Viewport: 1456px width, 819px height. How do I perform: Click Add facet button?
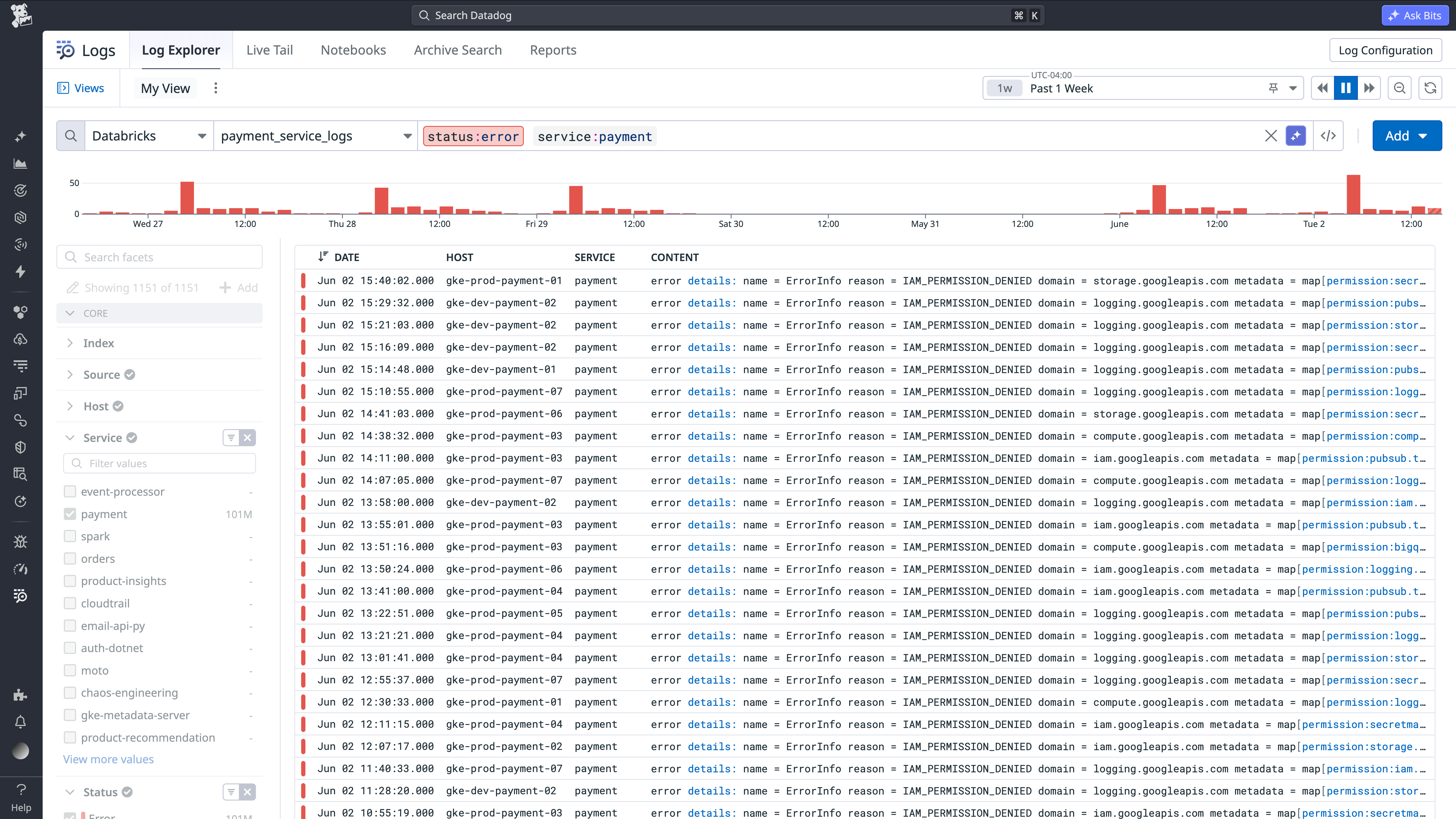click(x=239, y=288)
